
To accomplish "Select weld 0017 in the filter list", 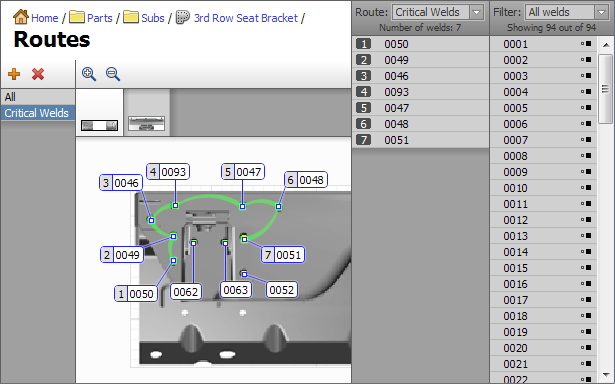I will [544, 300].
